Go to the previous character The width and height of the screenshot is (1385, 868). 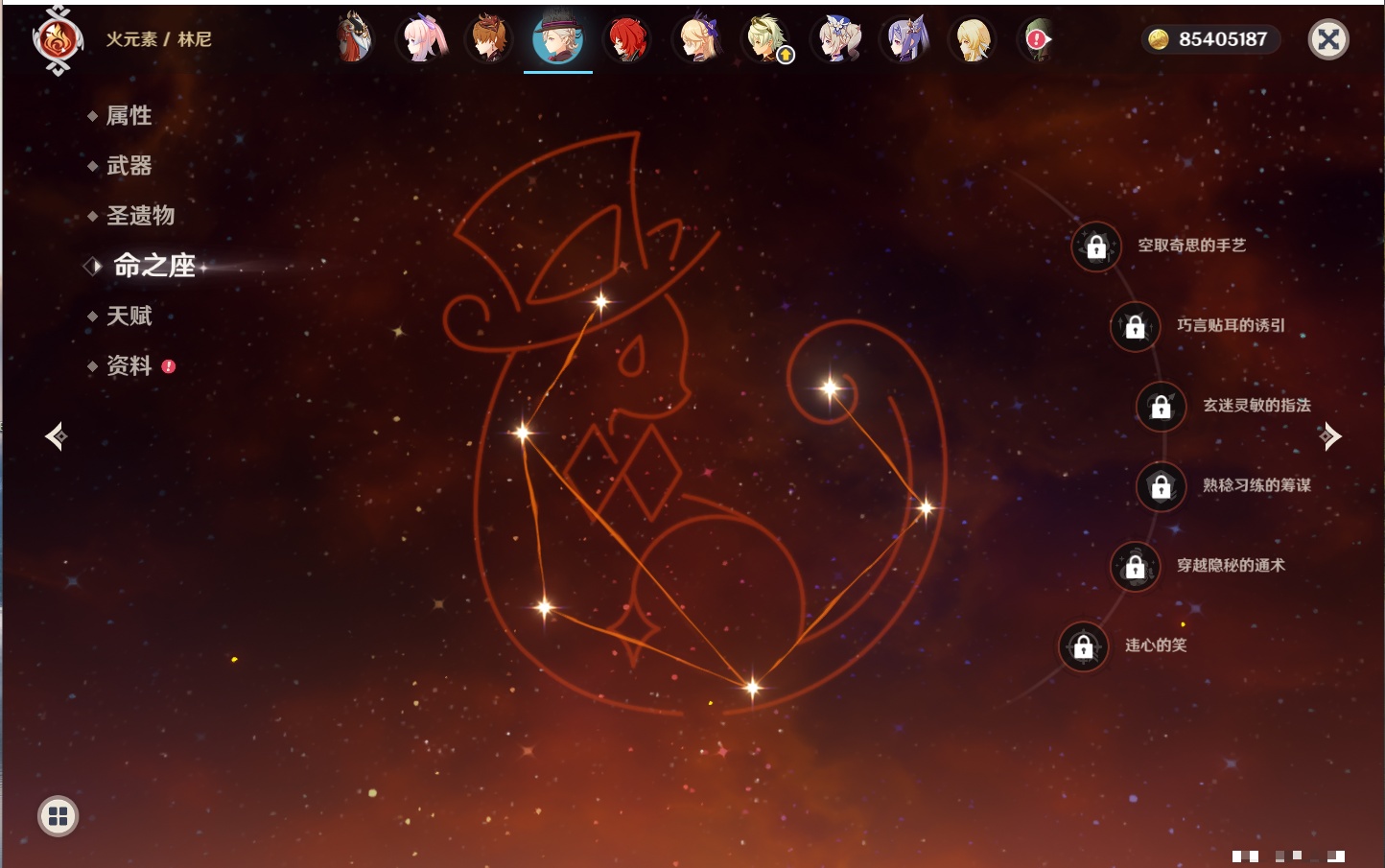click(56, 436)
